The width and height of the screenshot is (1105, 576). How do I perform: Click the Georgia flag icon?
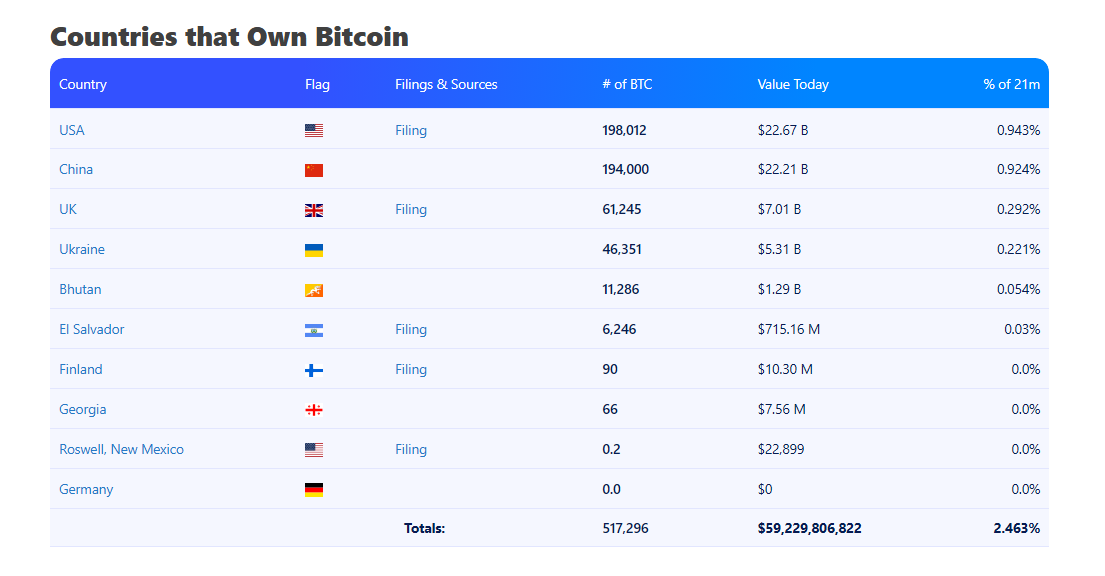coord(314,410)
